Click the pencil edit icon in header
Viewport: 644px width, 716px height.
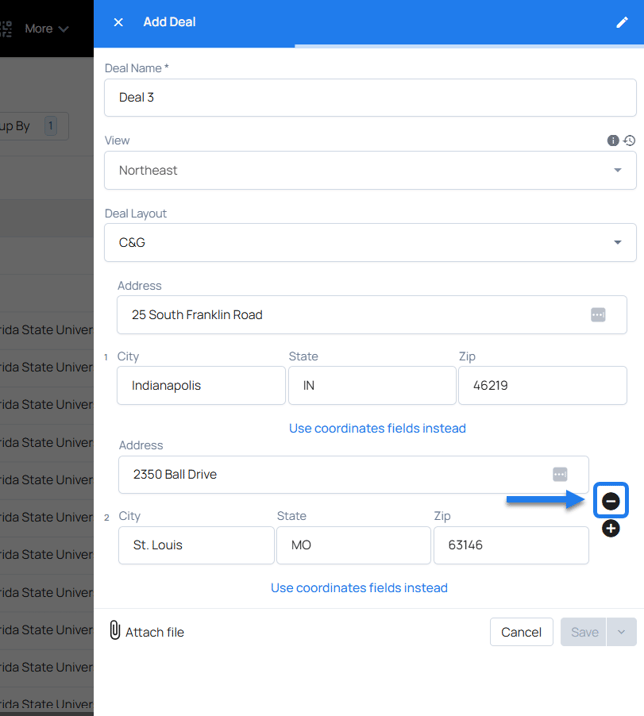(x=622, y=22)
